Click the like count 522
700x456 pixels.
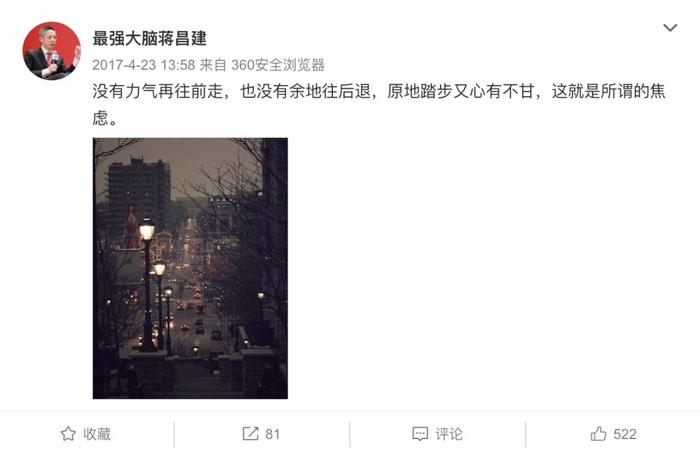point(625,434)
